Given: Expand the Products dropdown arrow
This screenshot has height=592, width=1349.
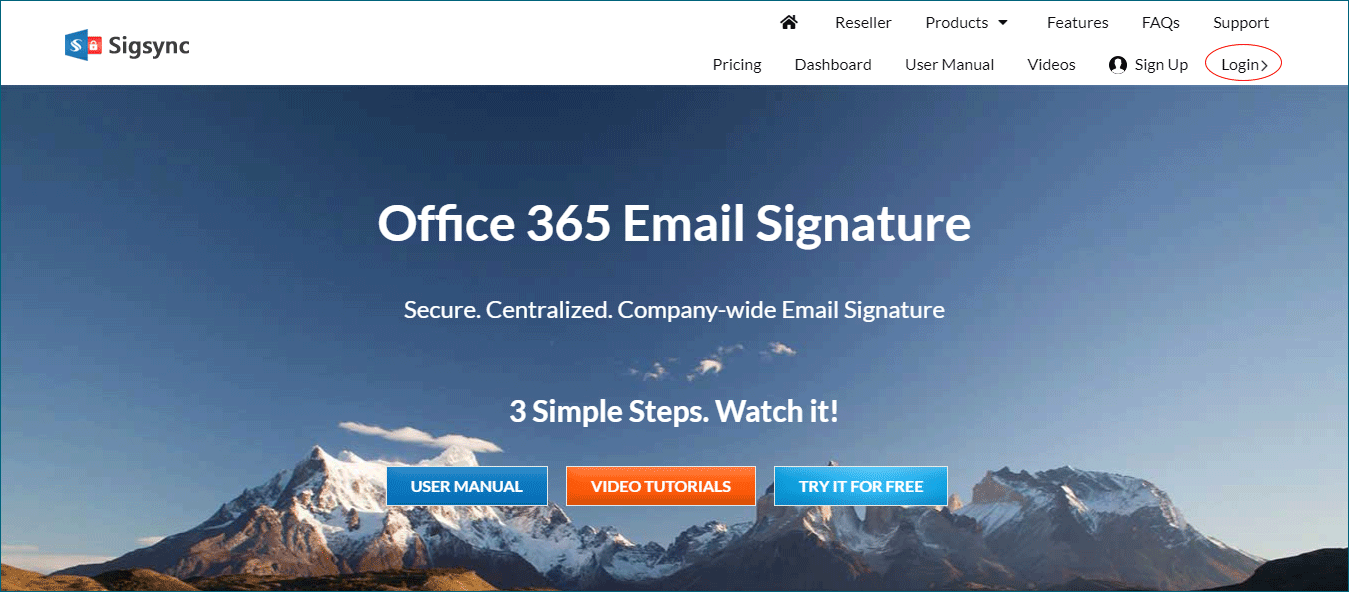Looking at the screenshot, I should [x=1003, y=23].
